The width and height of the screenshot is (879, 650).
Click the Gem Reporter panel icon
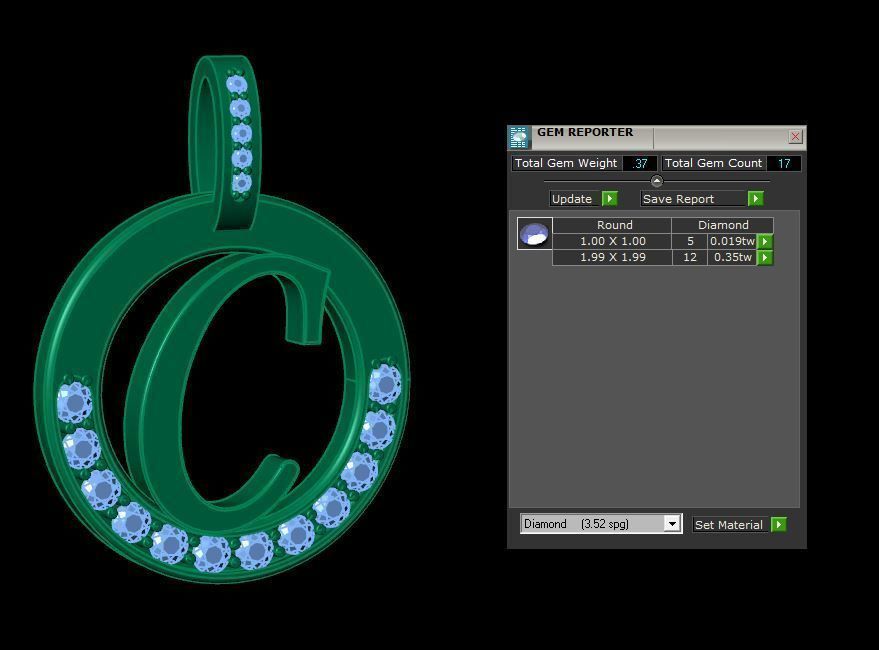coord(519,137)
